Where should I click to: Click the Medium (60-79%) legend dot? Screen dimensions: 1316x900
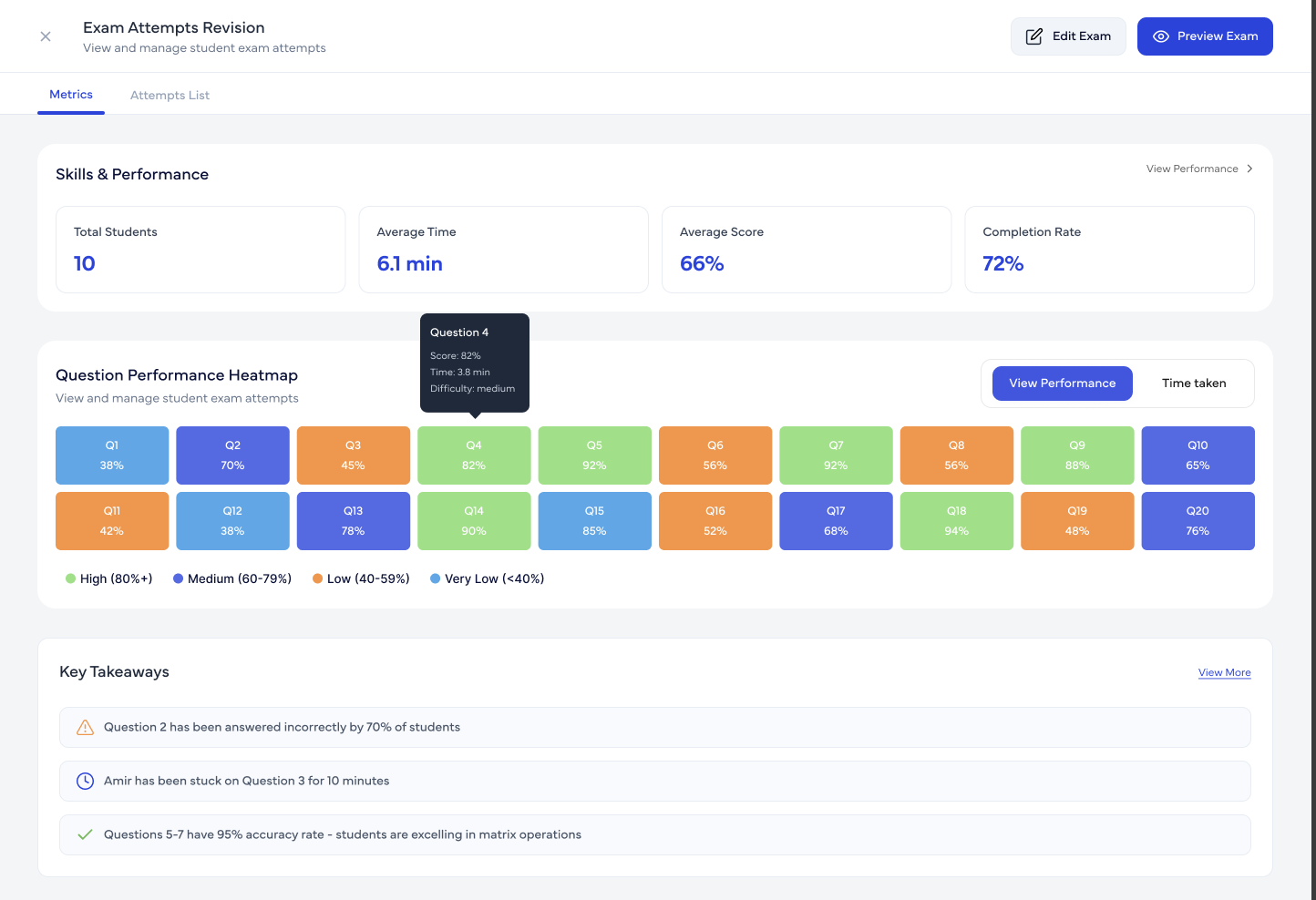(x=179, y=578)
